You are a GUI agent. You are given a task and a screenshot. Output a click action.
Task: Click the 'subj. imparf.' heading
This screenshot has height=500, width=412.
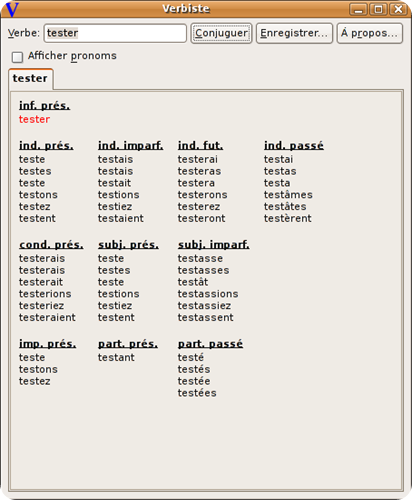click(x=213, y=245)
